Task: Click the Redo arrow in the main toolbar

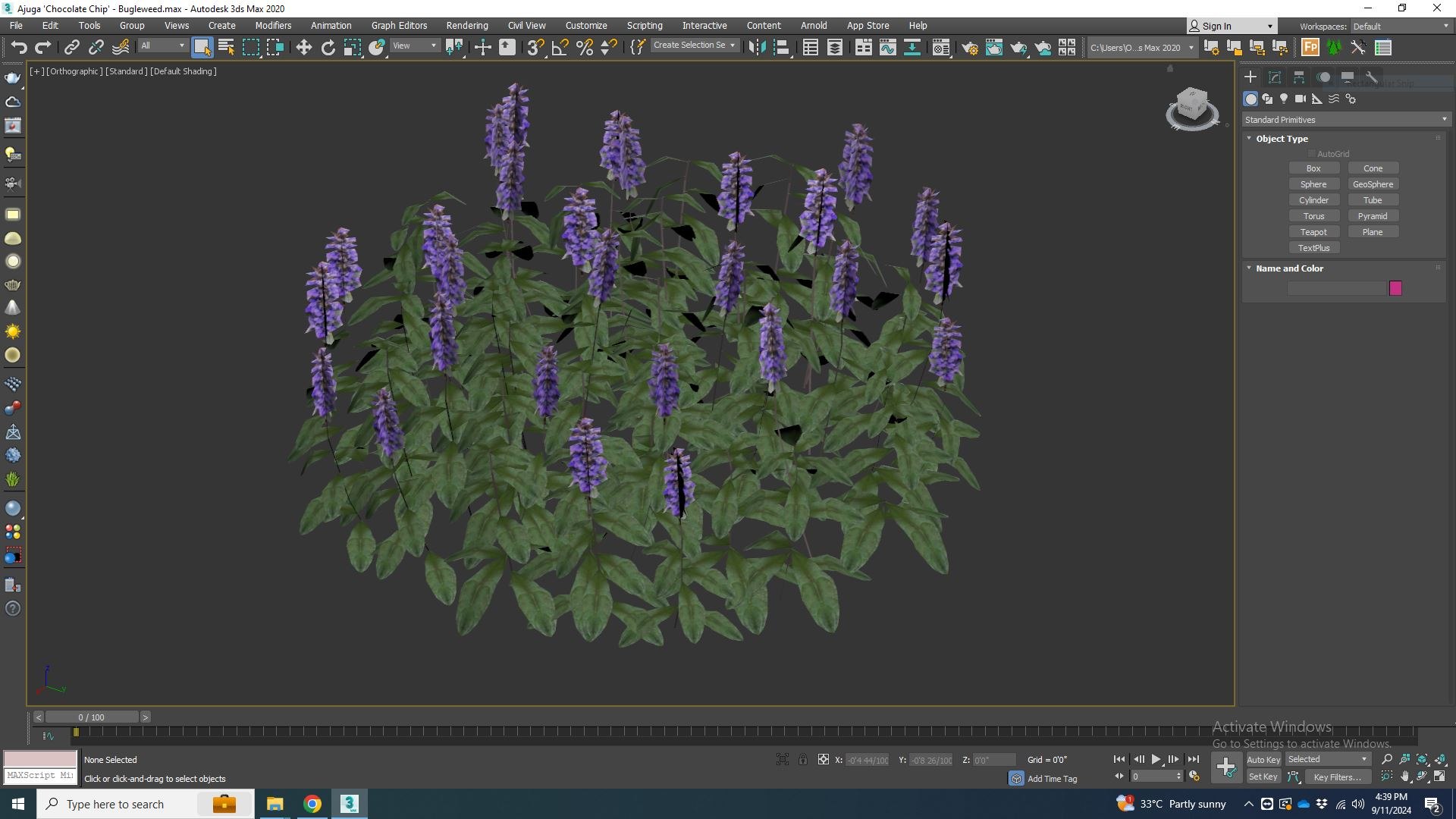Action: point(43,48)
